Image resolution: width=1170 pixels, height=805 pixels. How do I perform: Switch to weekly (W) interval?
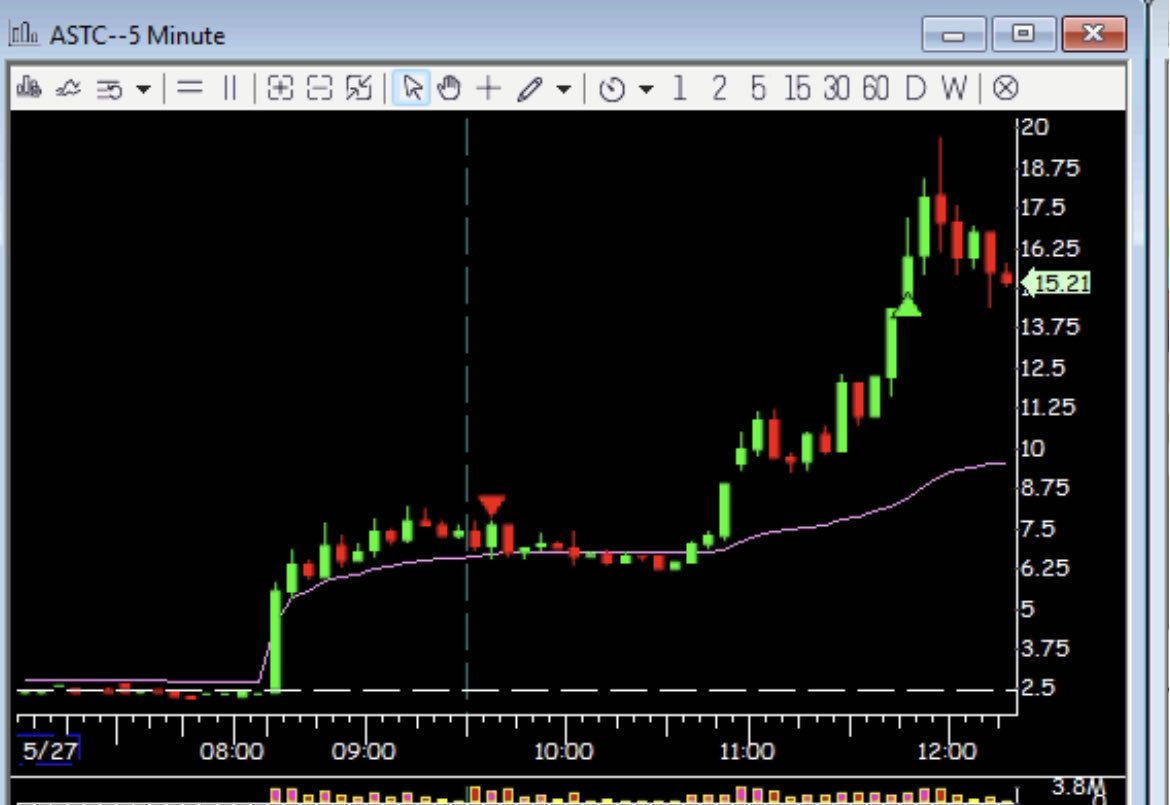point(954,88)
